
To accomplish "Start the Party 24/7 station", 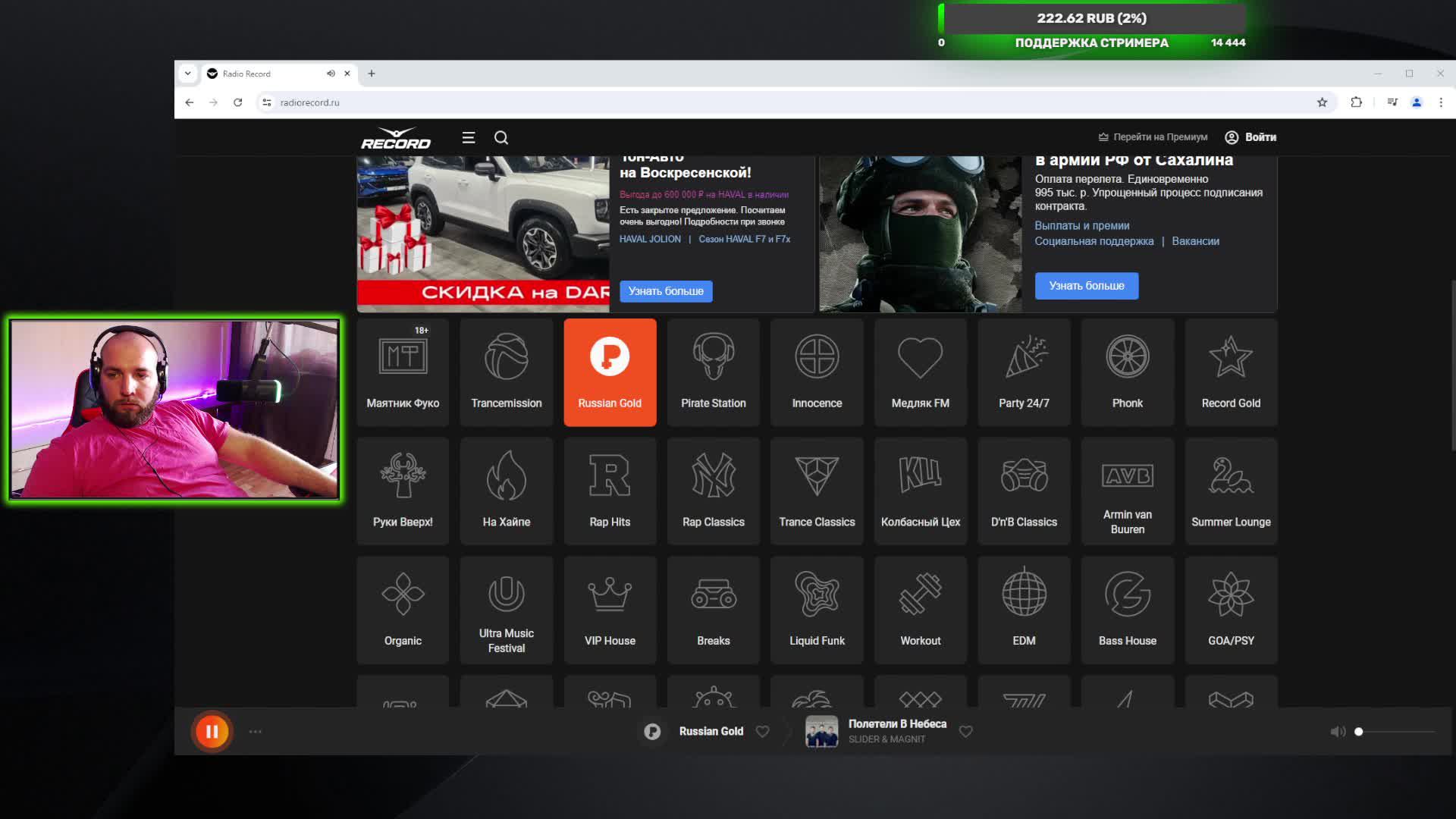I will (x=1024, y=372).
